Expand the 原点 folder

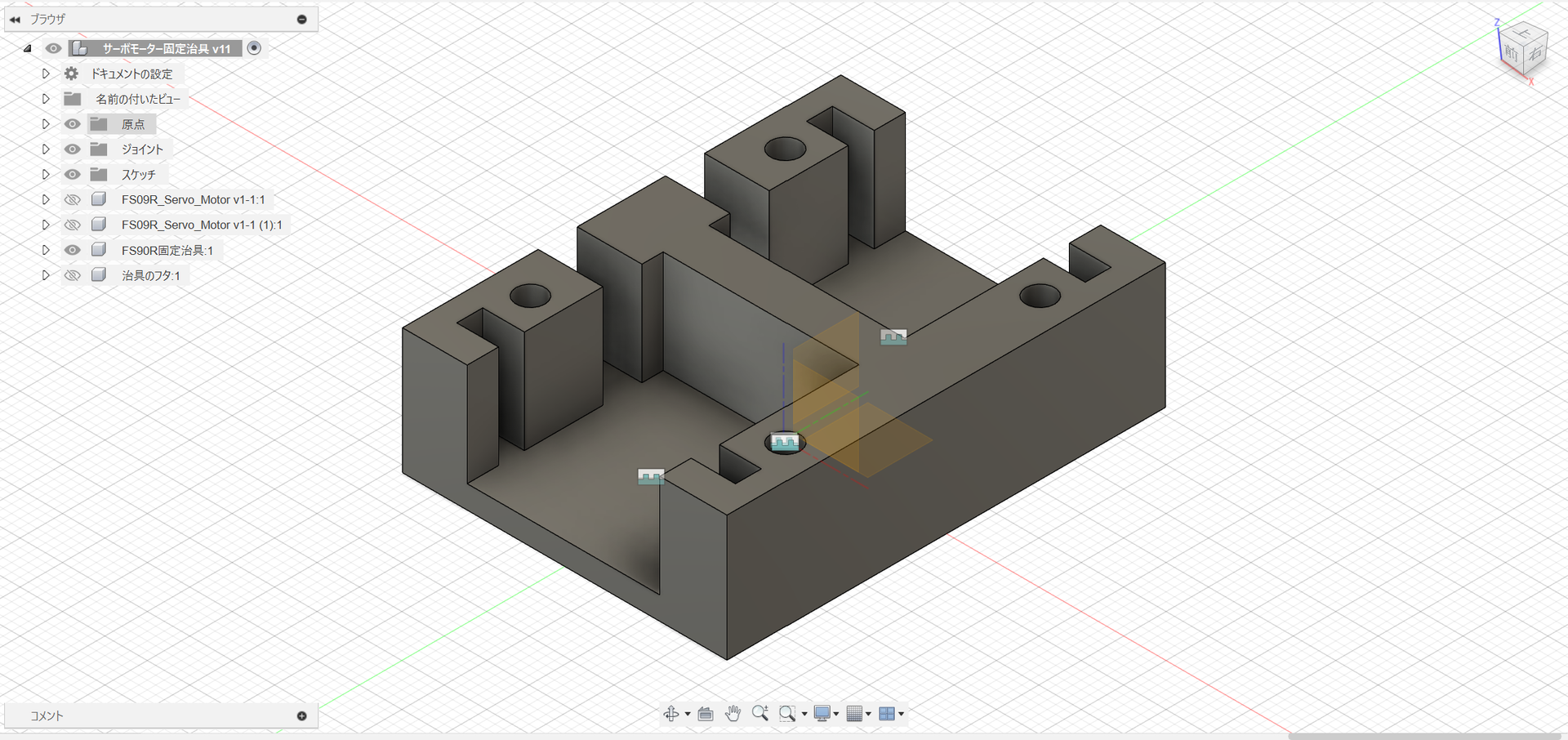pyautogui.click(x=46, y=124)
